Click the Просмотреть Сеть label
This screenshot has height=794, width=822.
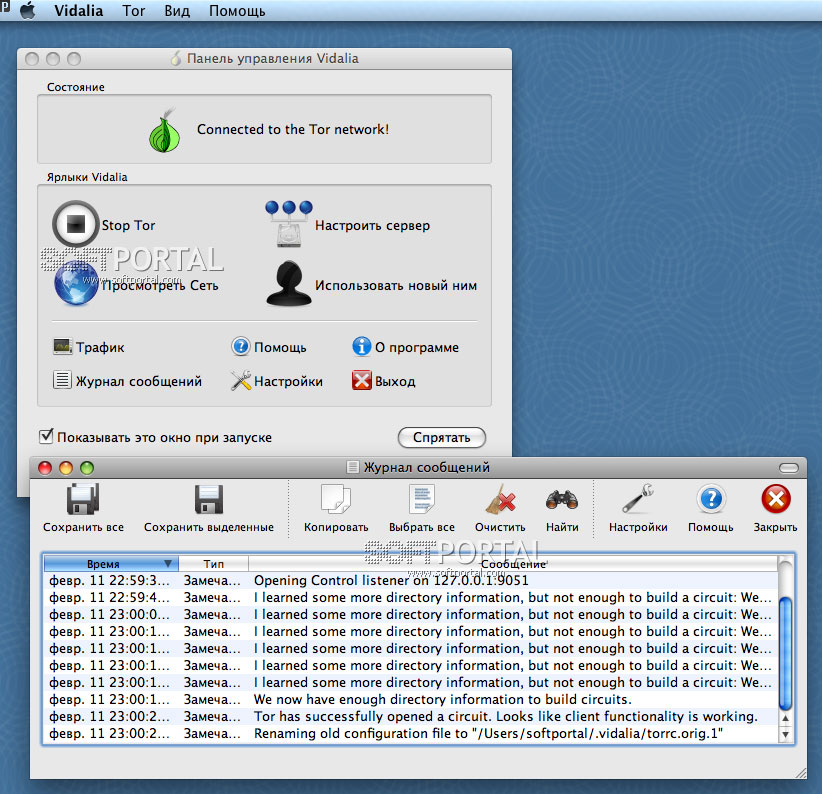coord(160,285)
